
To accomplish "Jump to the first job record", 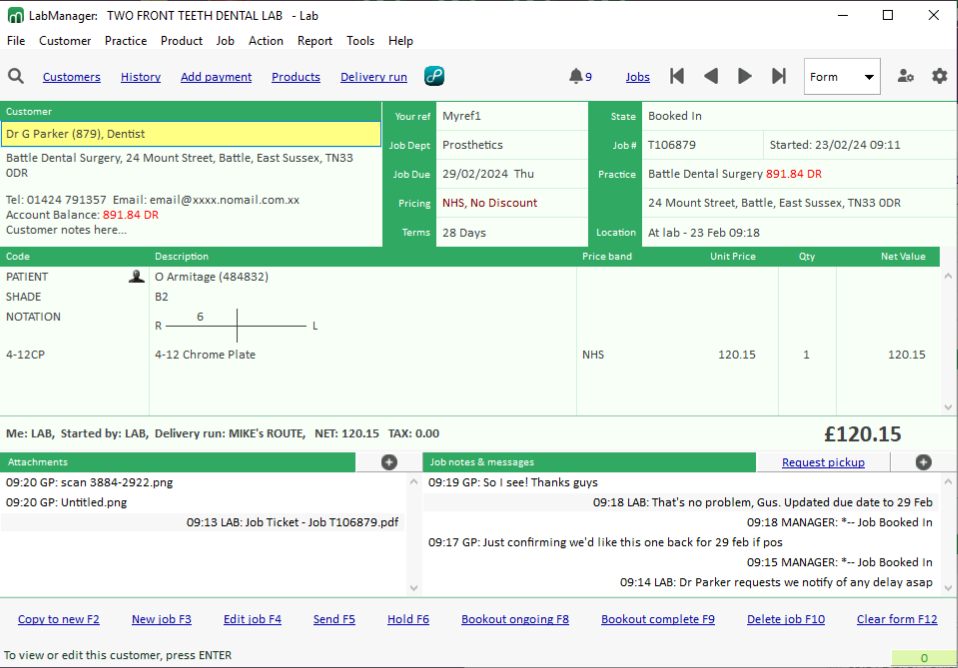I will 677,77.
